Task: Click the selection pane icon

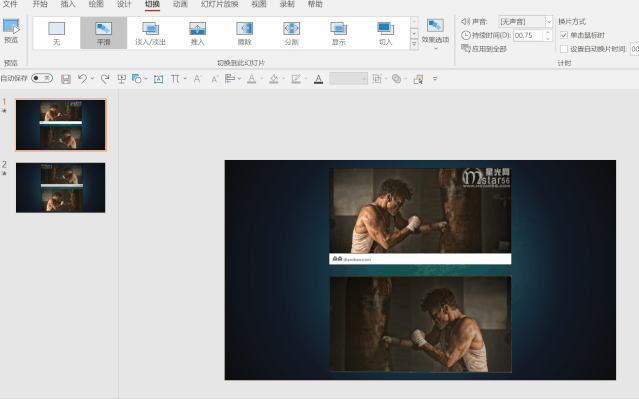Action: pos(418,79)
